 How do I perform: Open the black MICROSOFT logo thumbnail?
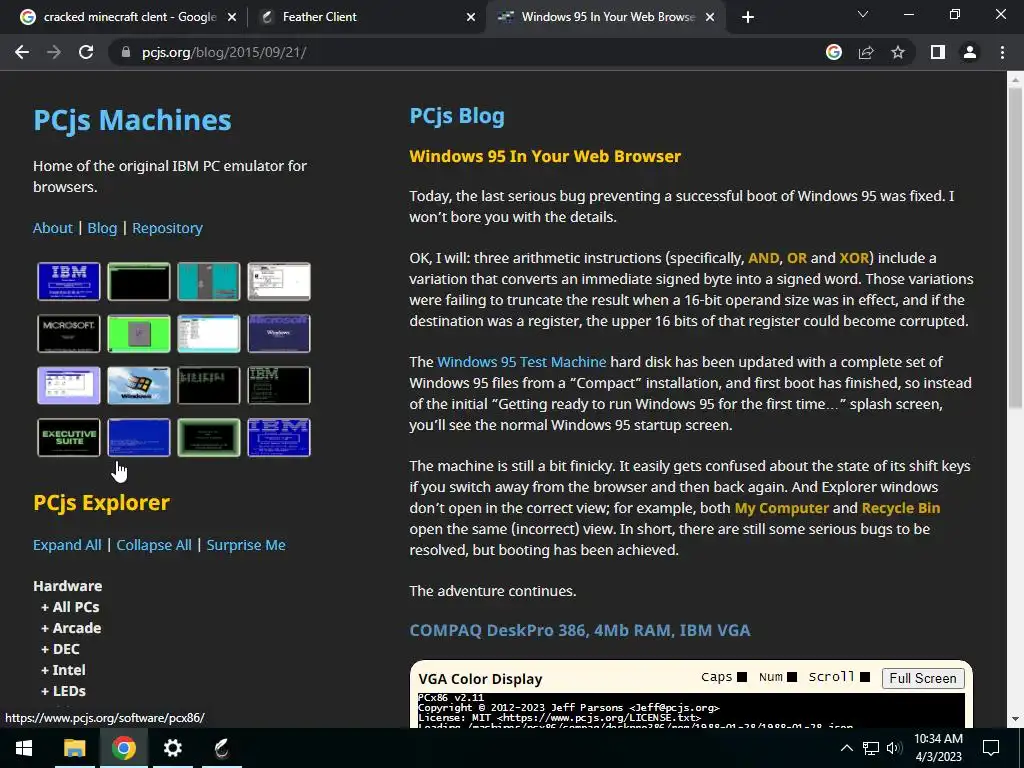(x=69, y=333)
